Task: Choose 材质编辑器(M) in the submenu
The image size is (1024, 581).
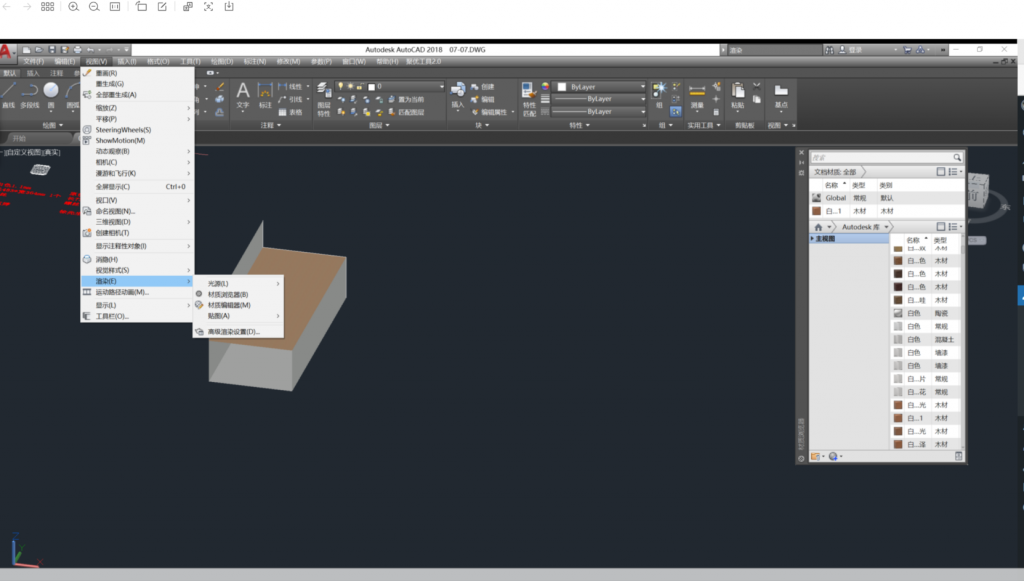Action: tap(228, 305)
